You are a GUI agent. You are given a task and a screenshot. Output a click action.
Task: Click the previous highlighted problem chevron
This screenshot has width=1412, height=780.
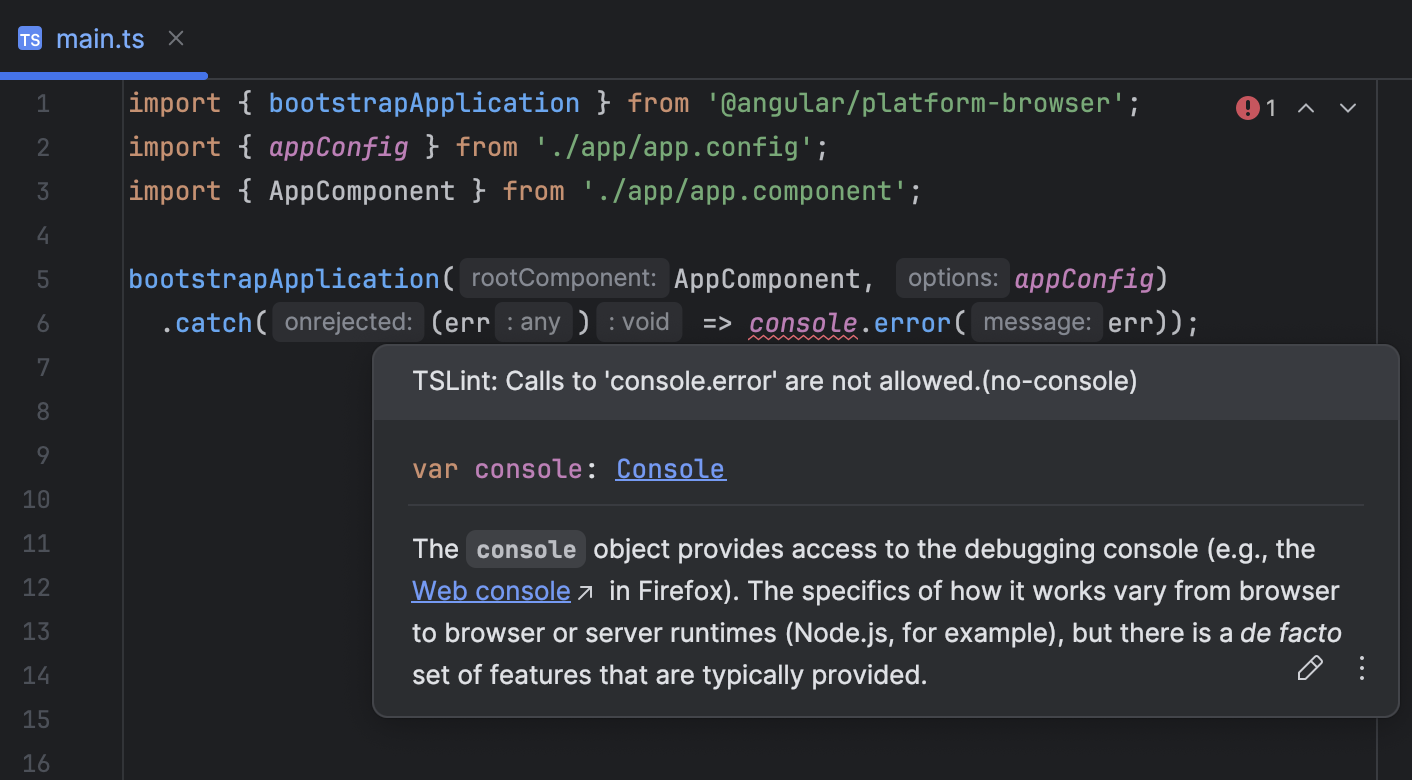pyautogui.click(x=1306, y=107)
